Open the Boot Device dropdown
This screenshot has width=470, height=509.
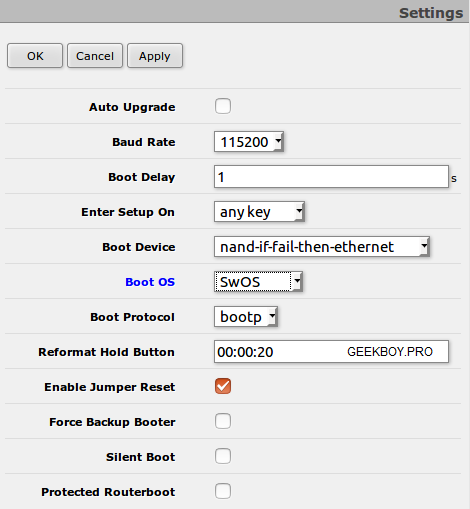point(322,247)
